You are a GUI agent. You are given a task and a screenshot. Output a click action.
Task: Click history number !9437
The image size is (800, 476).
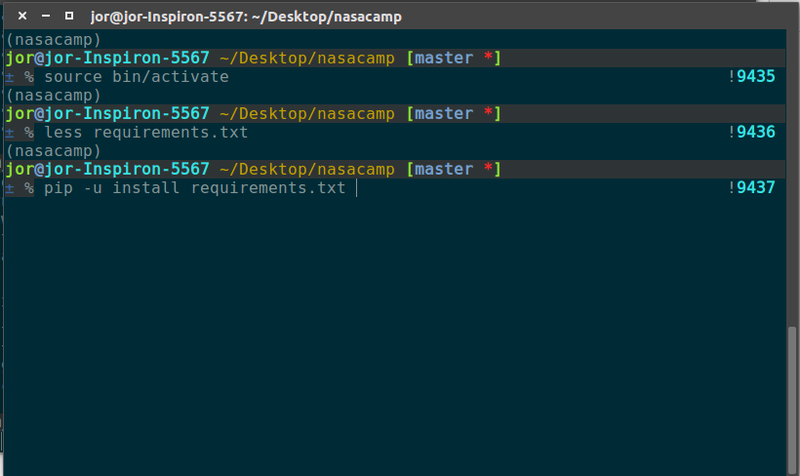(x=752, y=188)
